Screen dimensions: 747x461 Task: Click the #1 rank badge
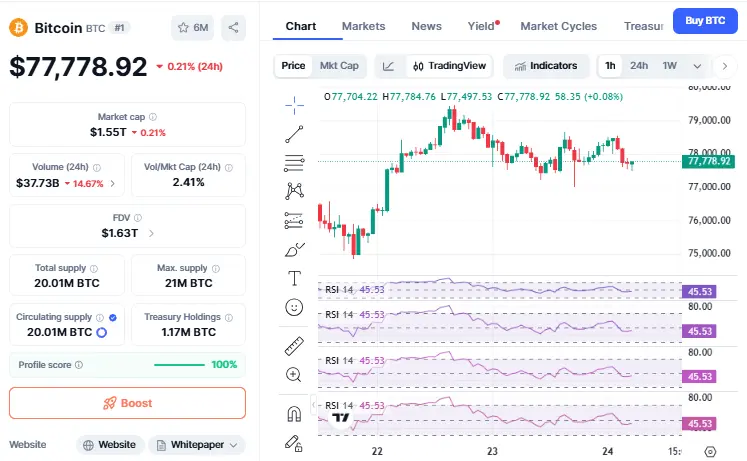tap(119, 28)
